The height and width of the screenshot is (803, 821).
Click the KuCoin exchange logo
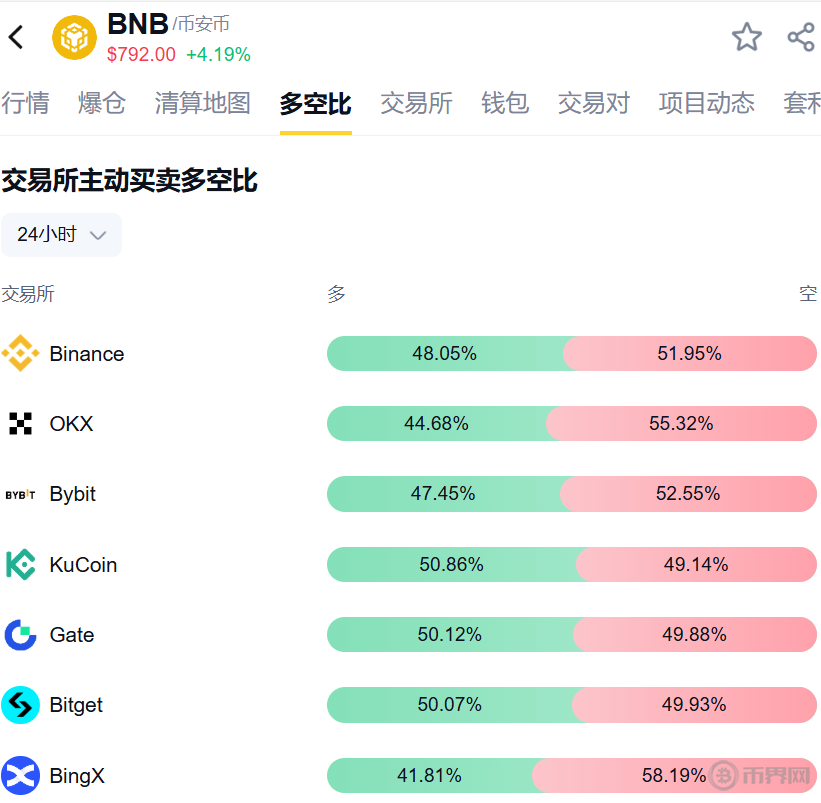[20, 565]
